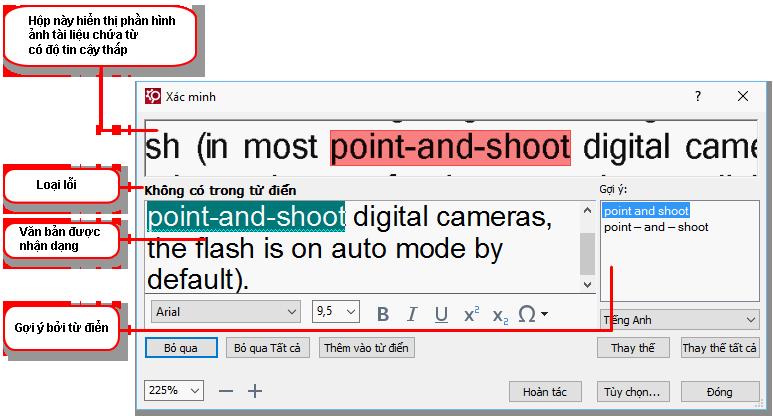Click the Thay thế tất cả button

tap(720, 348)
